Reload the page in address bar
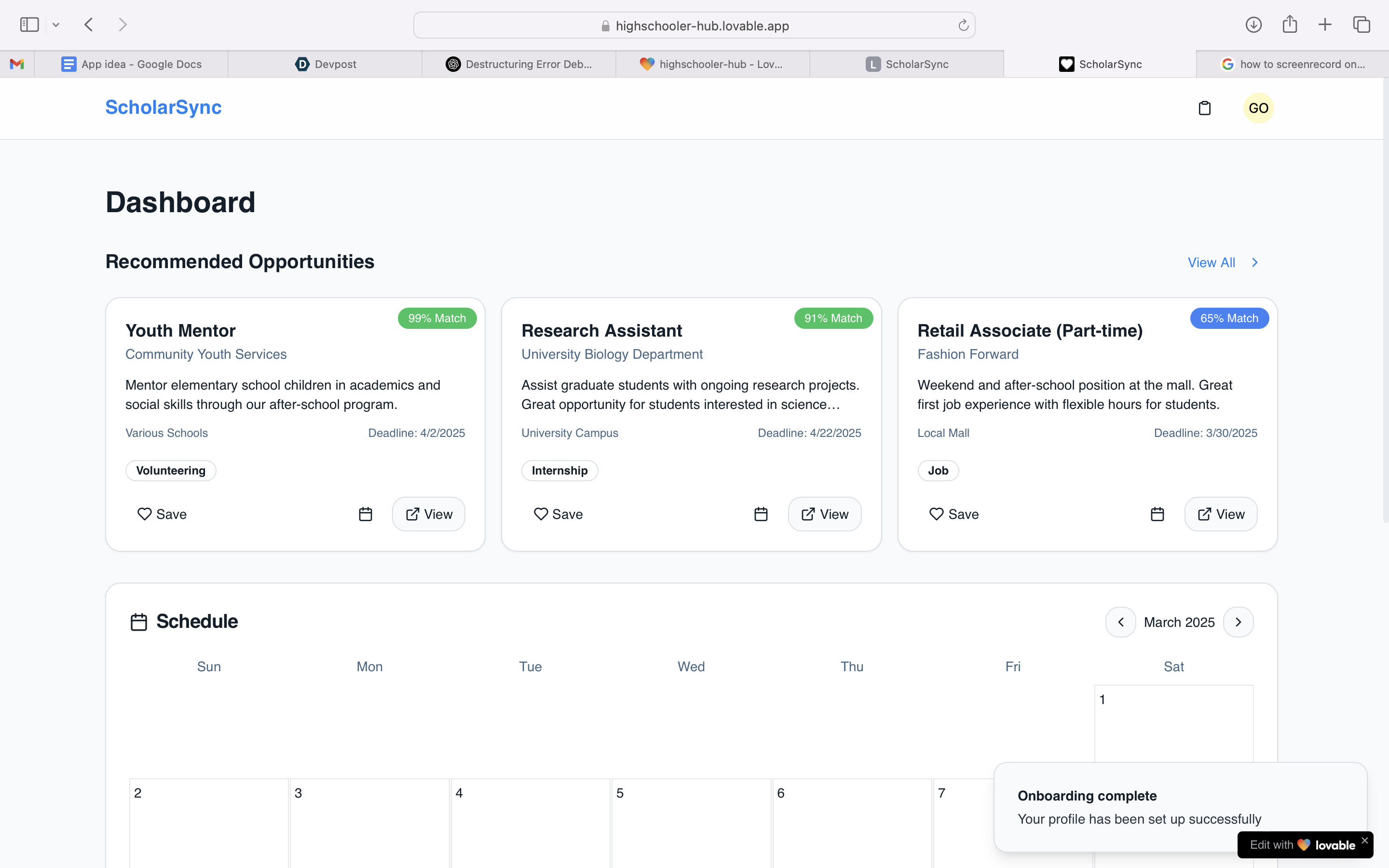The image size is (1389, 868). [963, 25]
